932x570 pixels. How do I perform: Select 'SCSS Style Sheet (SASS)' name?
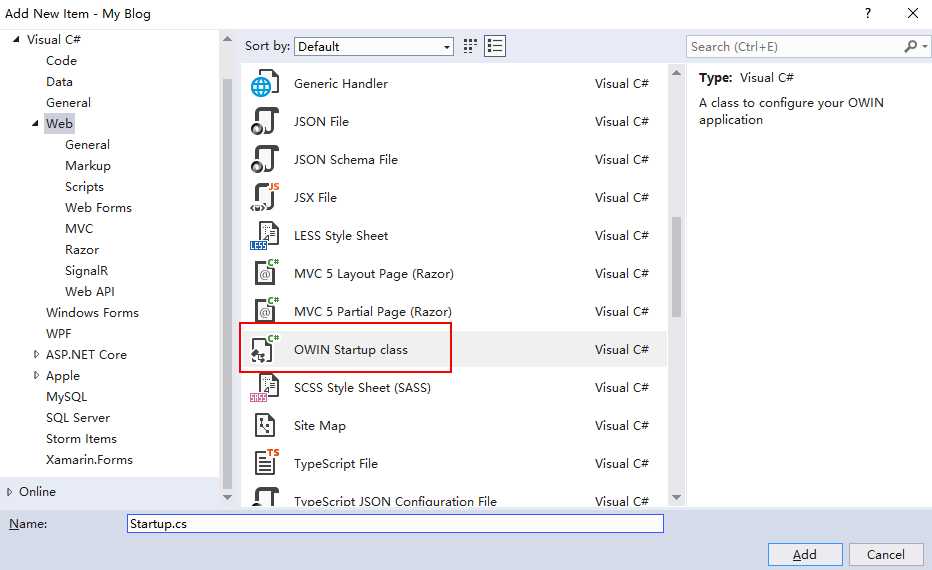[362, 388]
